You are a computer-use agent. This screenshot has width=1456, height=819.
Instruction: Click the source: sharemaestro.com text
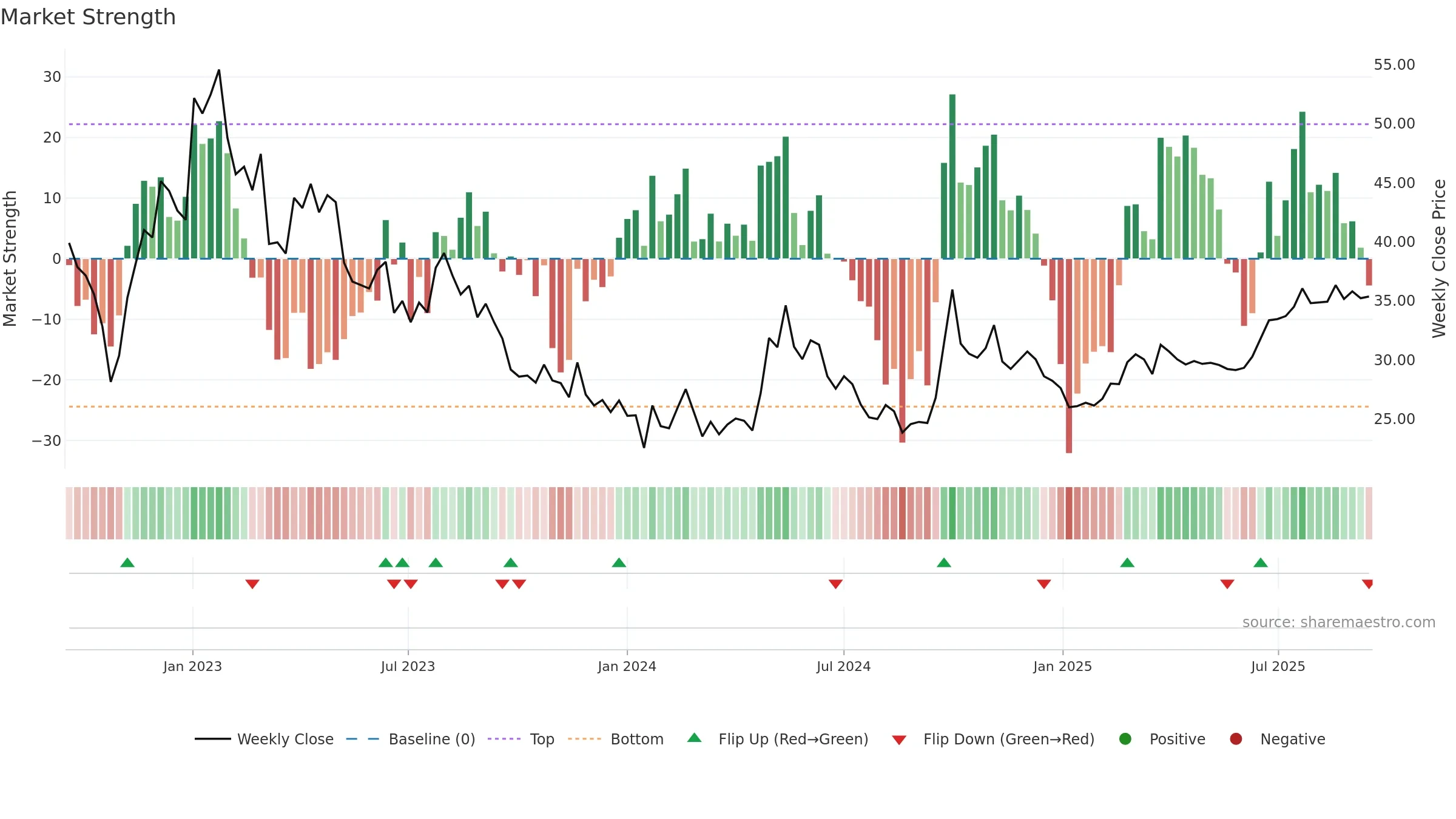[1339, 622]
